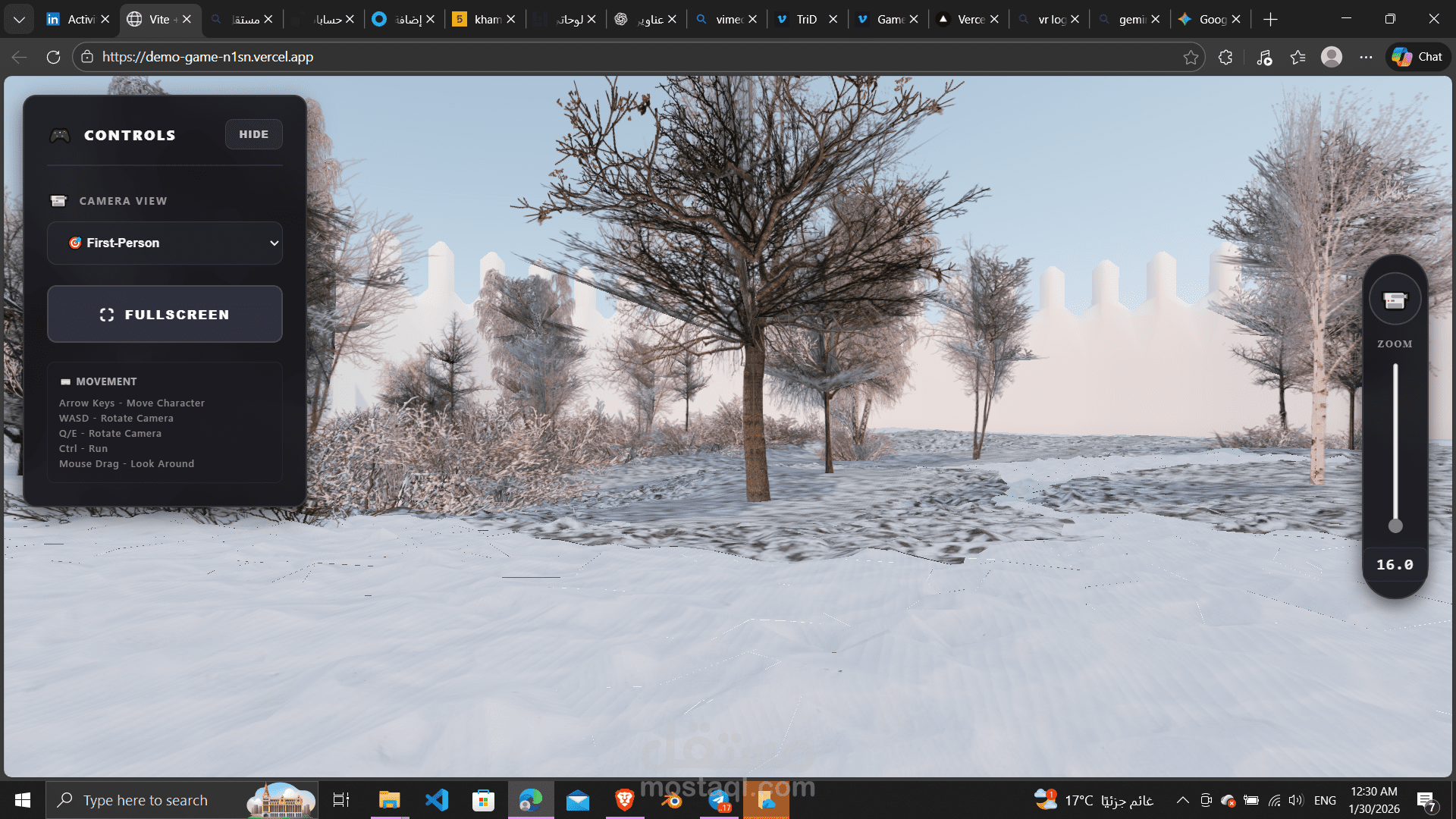Image resolution: width=1456 pixels, height=819 pixels.
Task: Open the Copilot Chat button
Action: tap(1418, 57)
